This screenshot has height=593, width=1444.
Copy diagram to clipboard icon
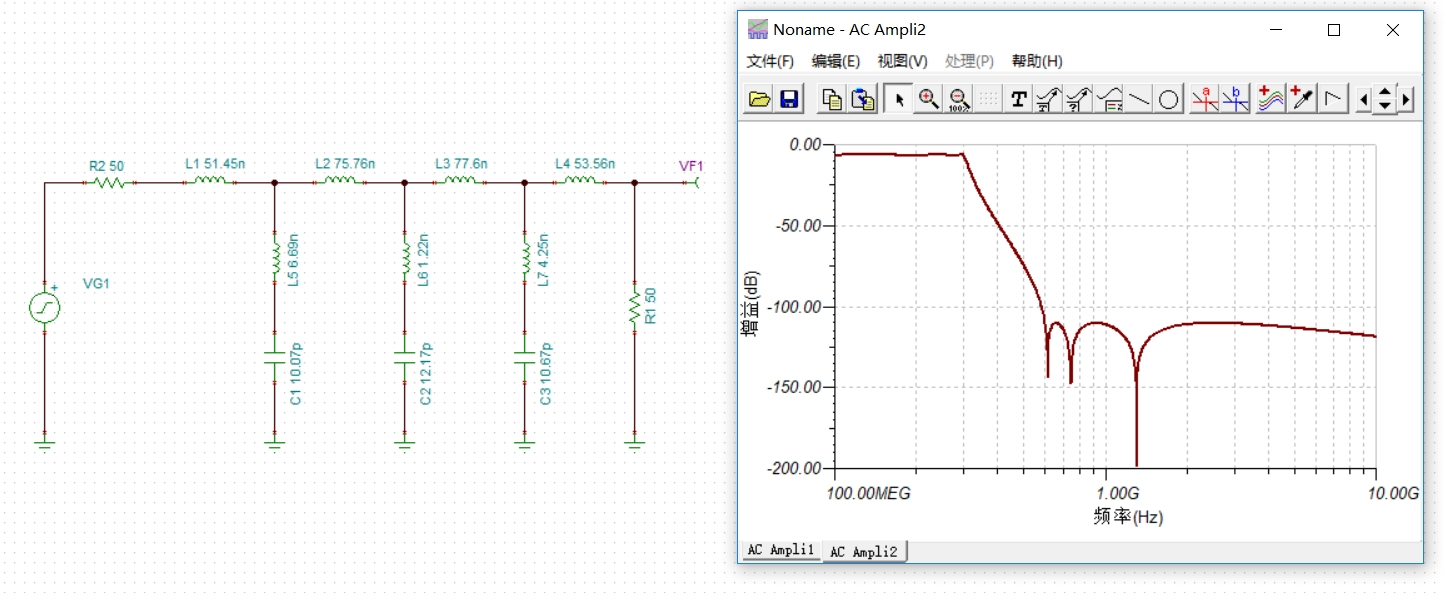click(x=832, y=99)
